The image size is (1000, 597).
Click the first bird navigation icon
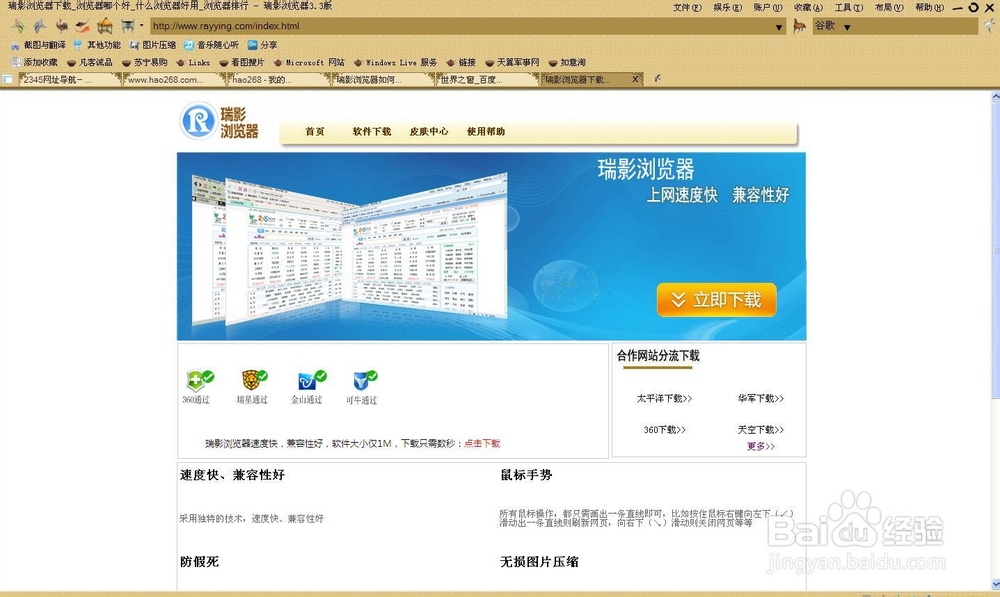coord(18,26)
